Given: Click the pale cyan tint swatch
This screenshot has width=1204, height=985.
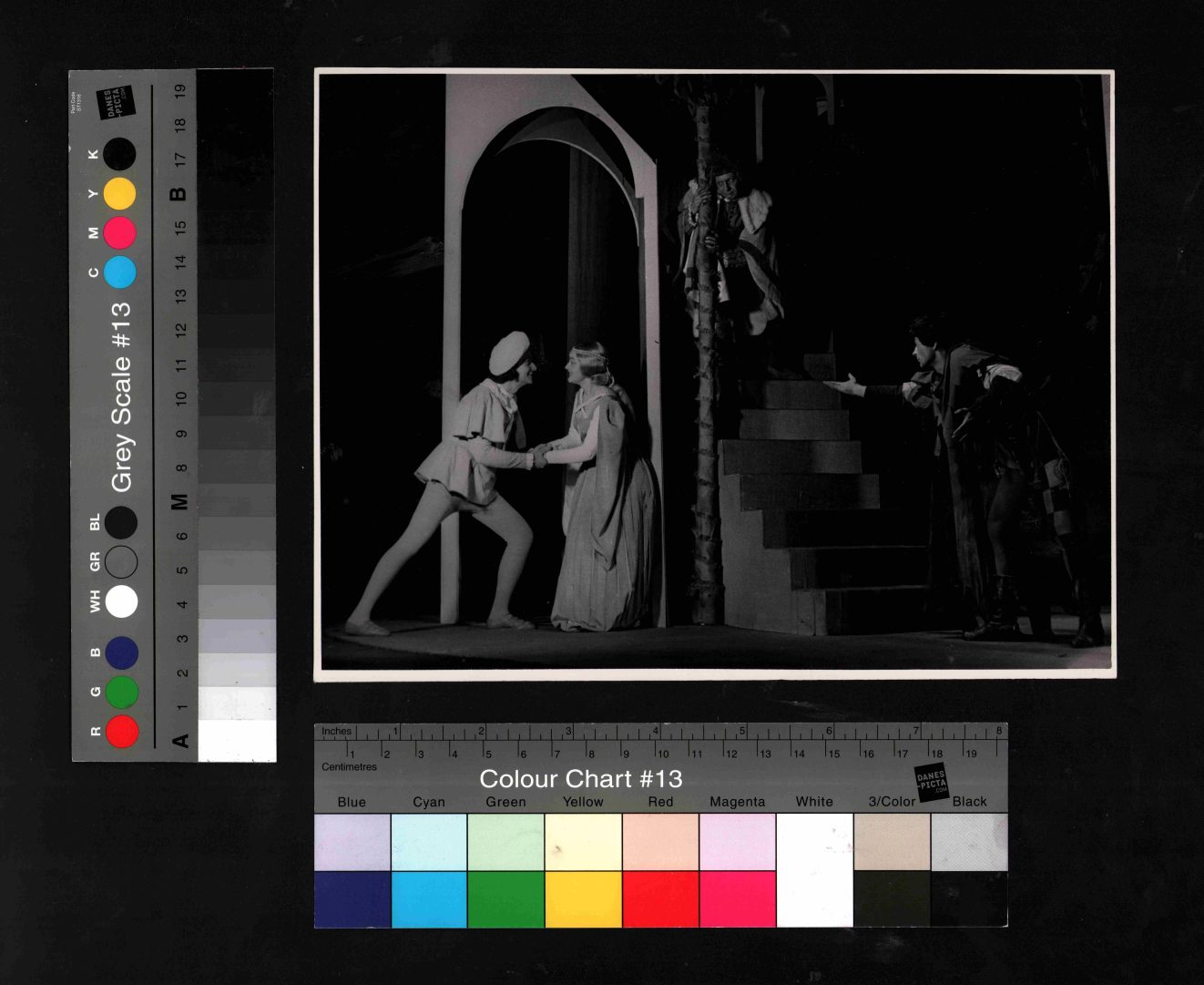Looking at the screenshot, I should point(429,842).
